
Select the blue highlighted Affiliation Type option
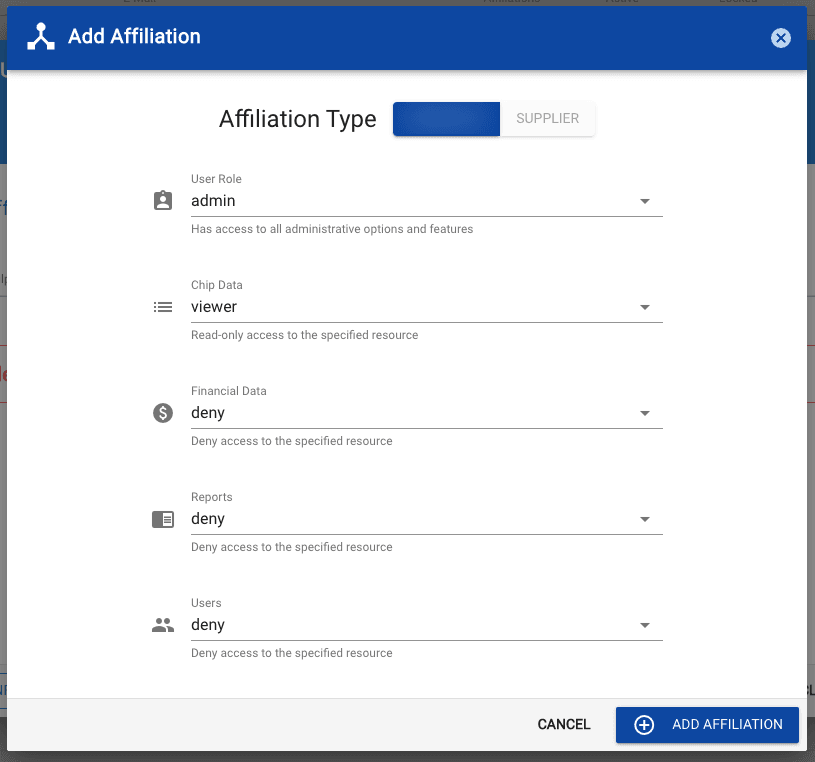pos(446,119)
